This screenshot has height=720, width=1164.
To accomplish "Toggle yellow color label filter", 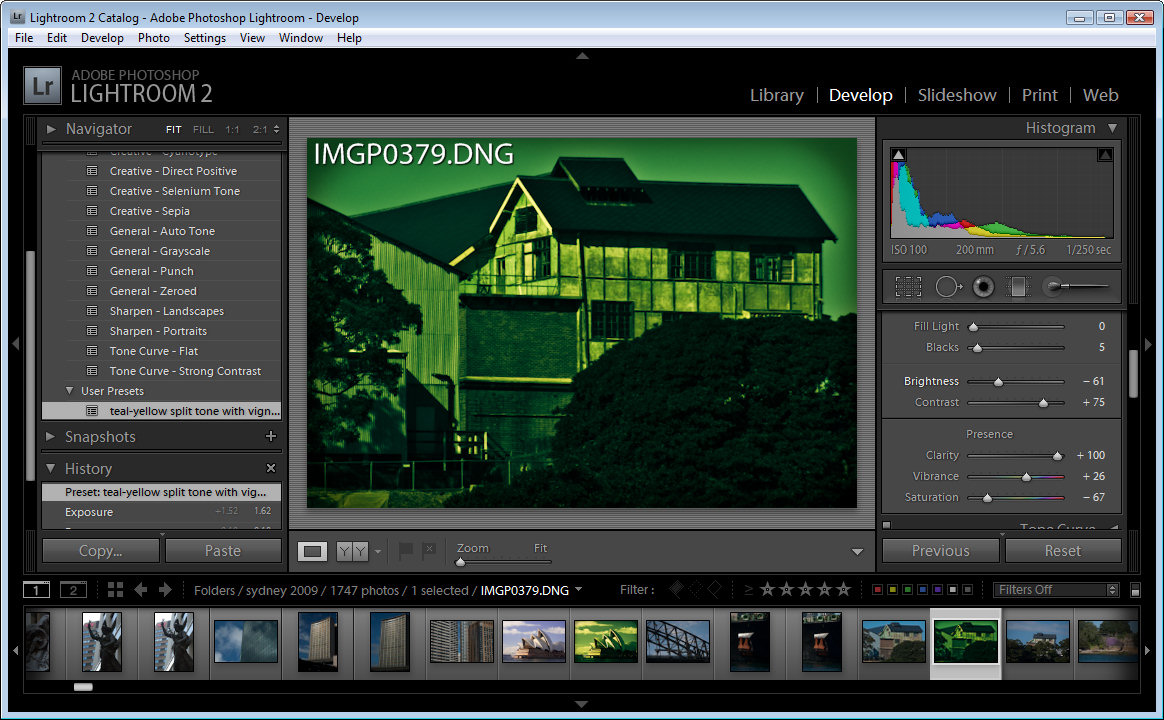I will pyautogui.click(x=892, y=590).
